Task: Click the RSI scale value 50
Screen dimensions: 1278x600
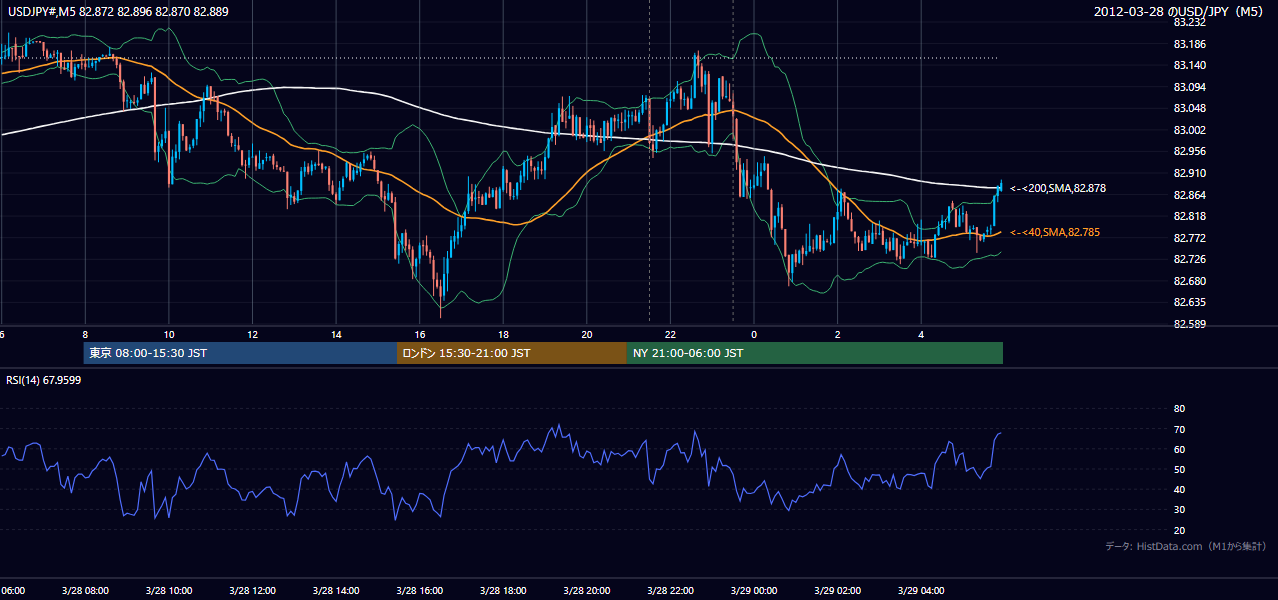Action: click(1179, 469)
